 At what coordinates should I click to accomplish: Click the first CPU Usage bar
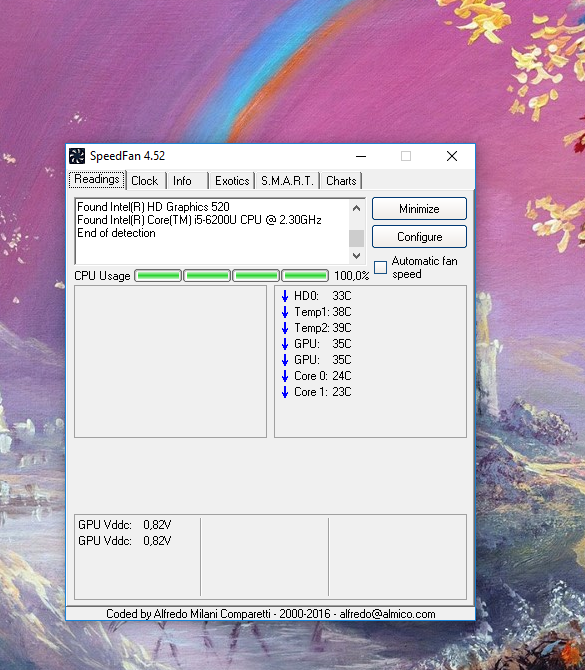[158, 276]
